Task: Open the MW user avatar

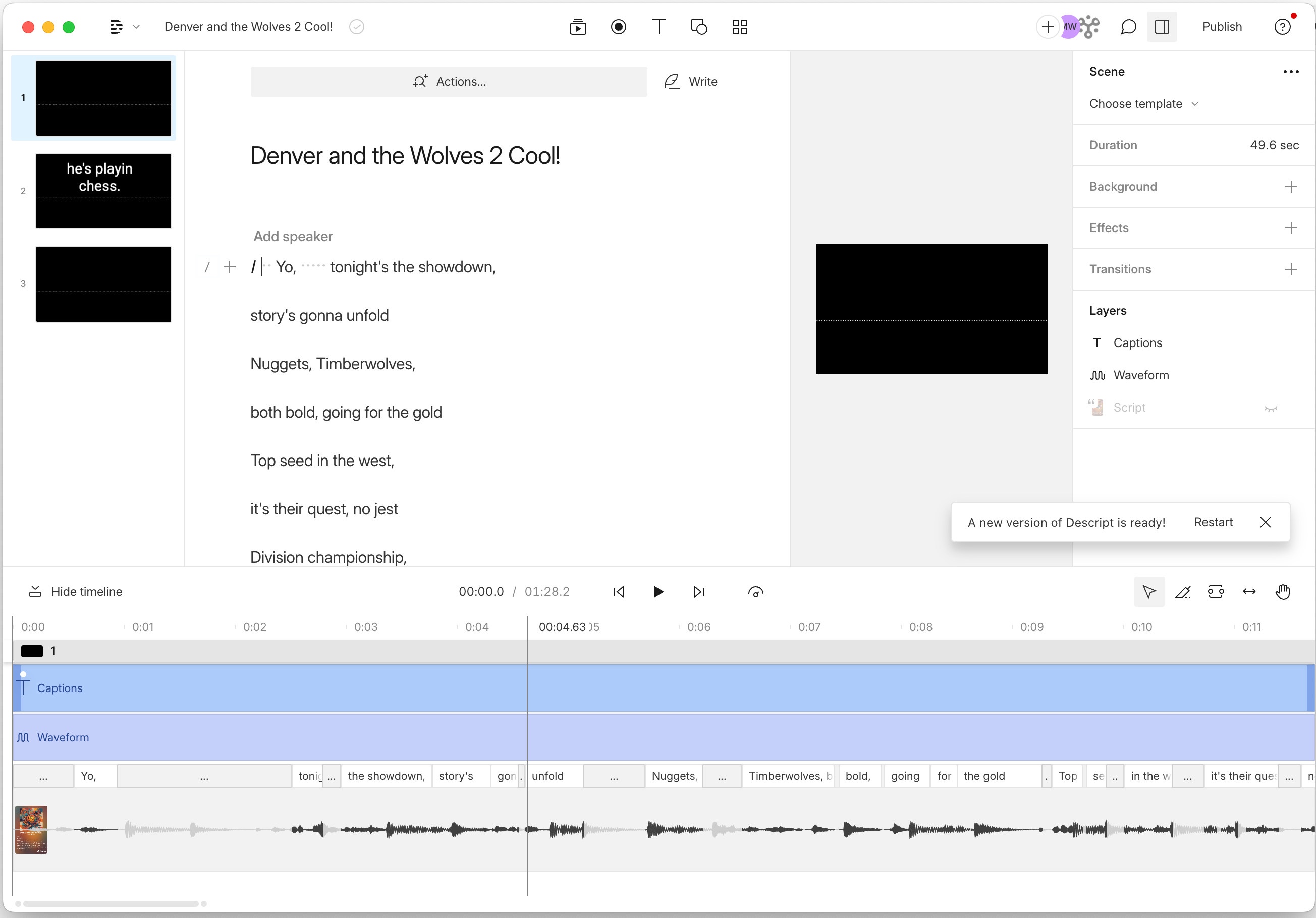Action: (x=1068, y=26)
